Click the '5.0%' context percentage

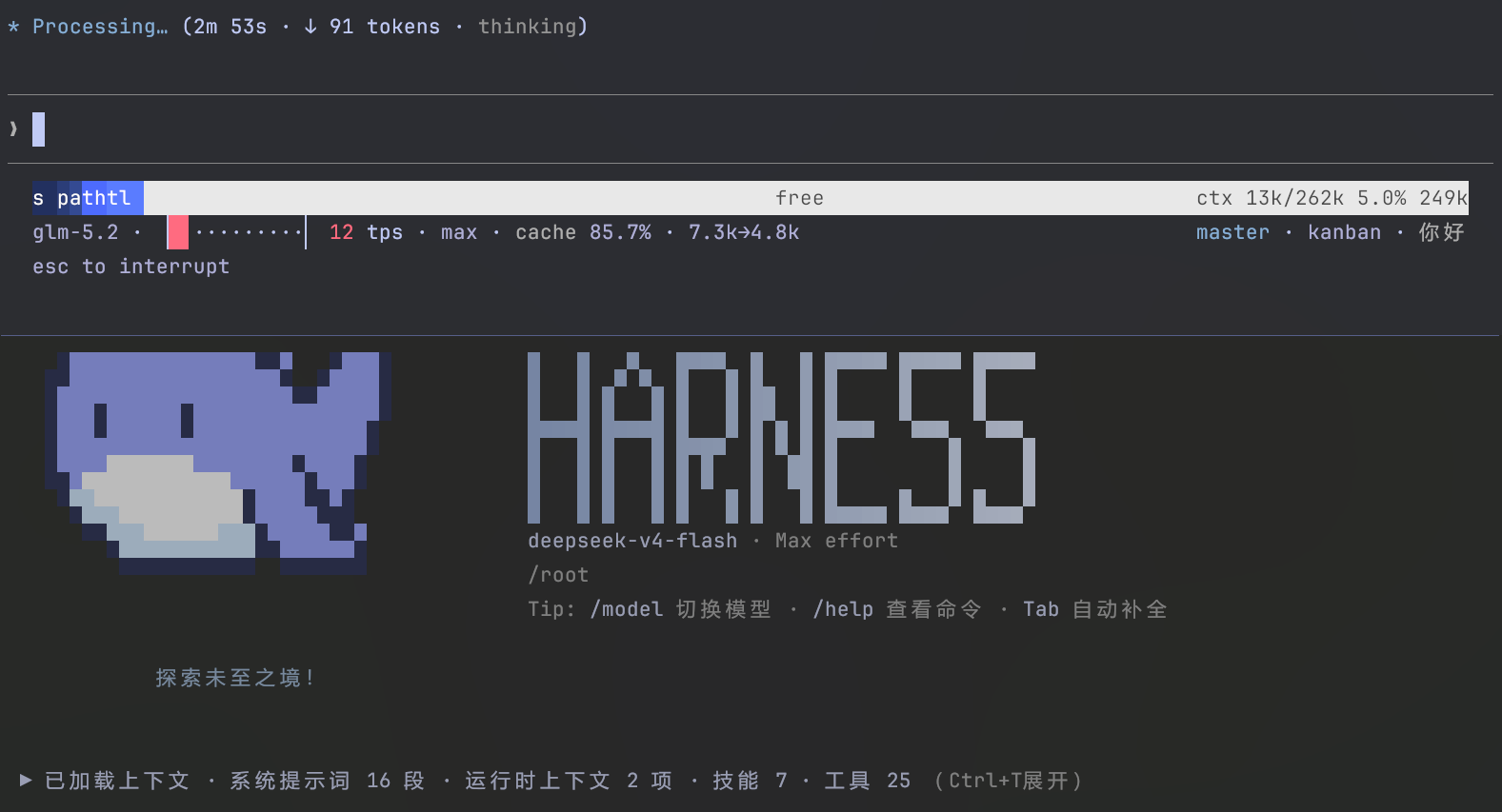1382,198
